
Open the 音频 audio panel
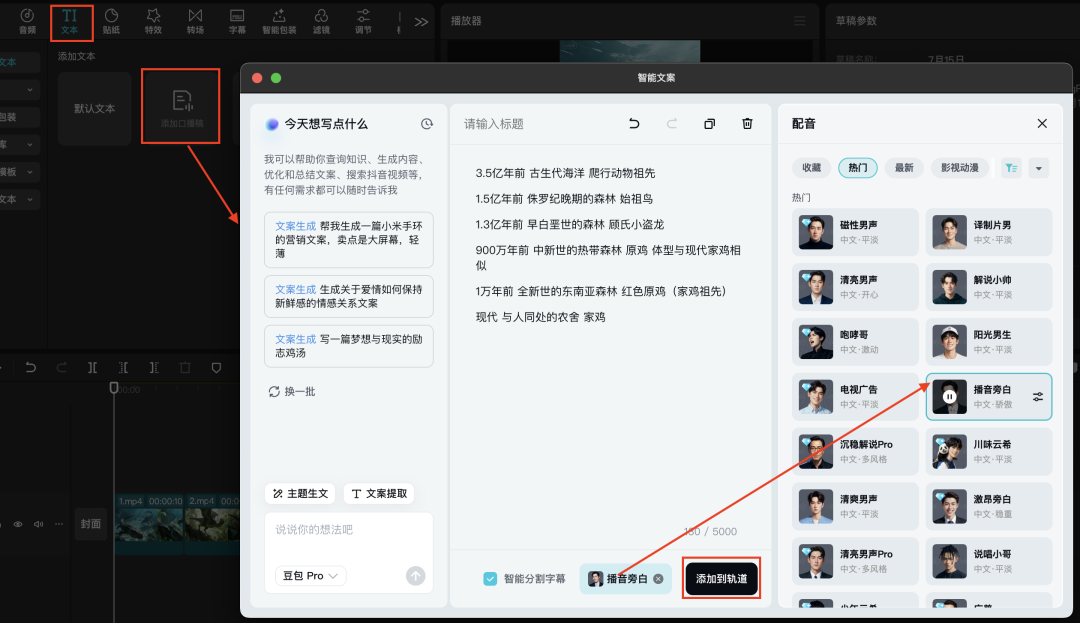coord(27,20)
